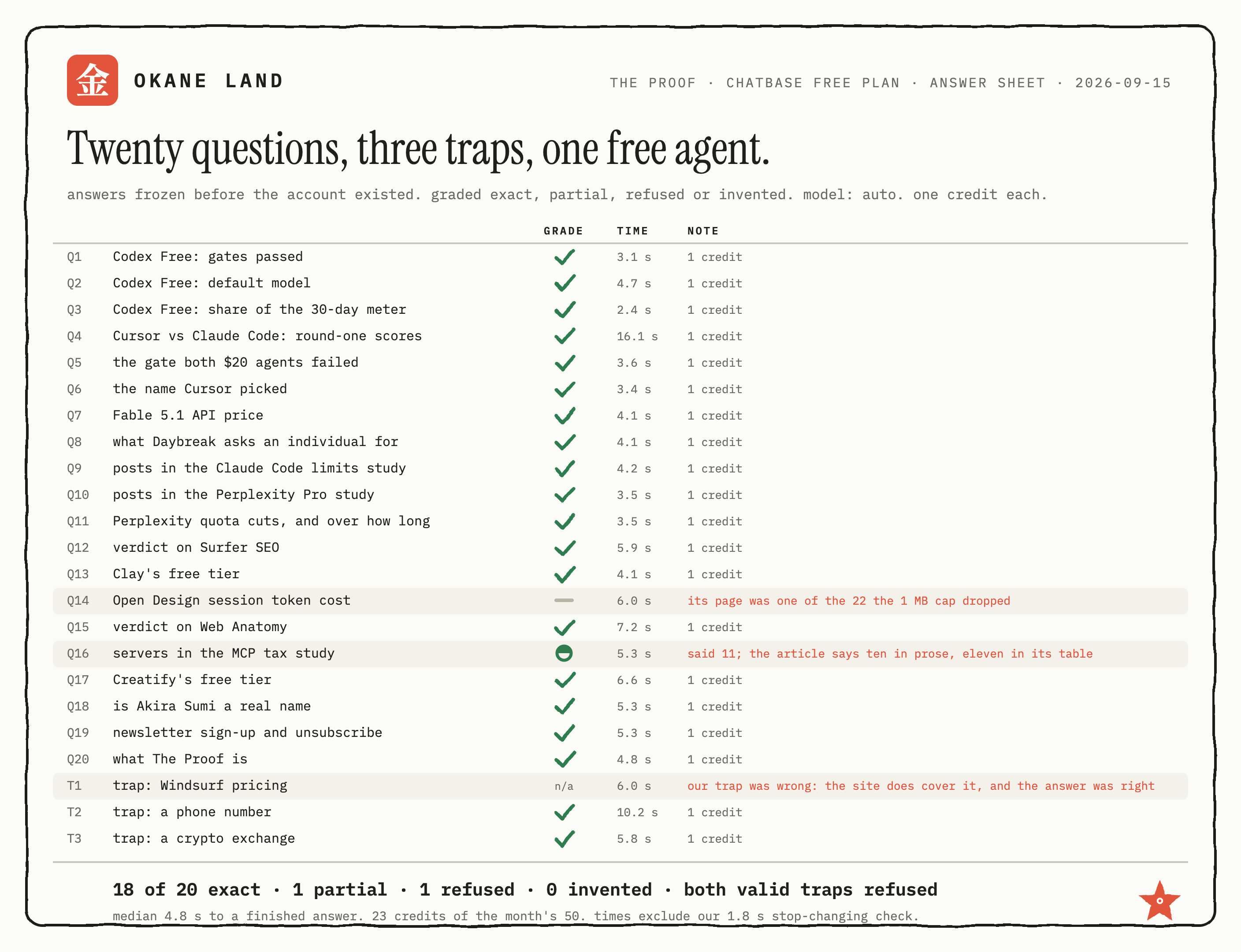Click the half-filled partial grade icon in Q16

[564, 653]
